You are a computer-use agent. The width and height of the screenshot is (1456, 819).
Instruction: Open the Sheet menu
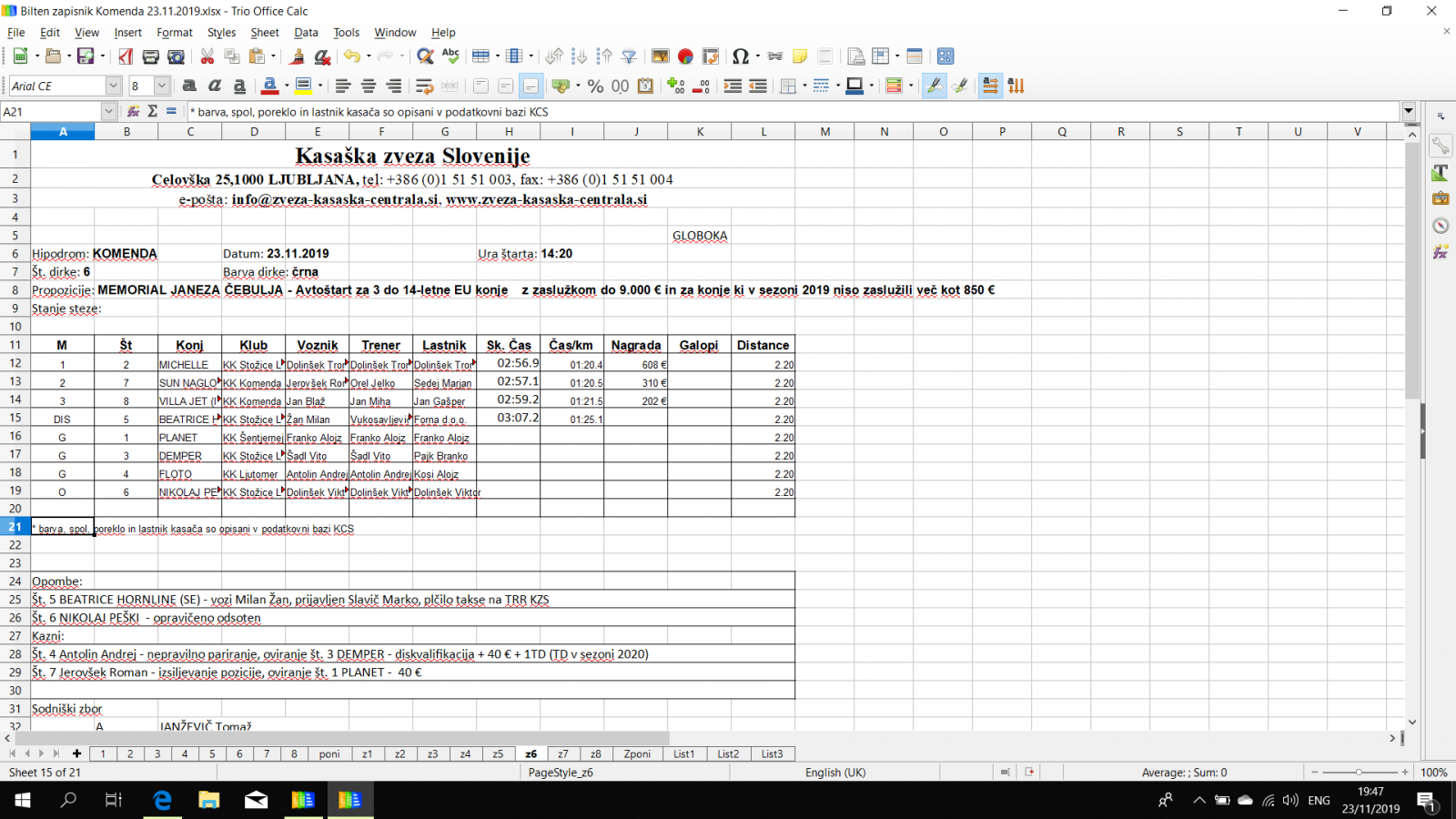(x=265, y=32)
